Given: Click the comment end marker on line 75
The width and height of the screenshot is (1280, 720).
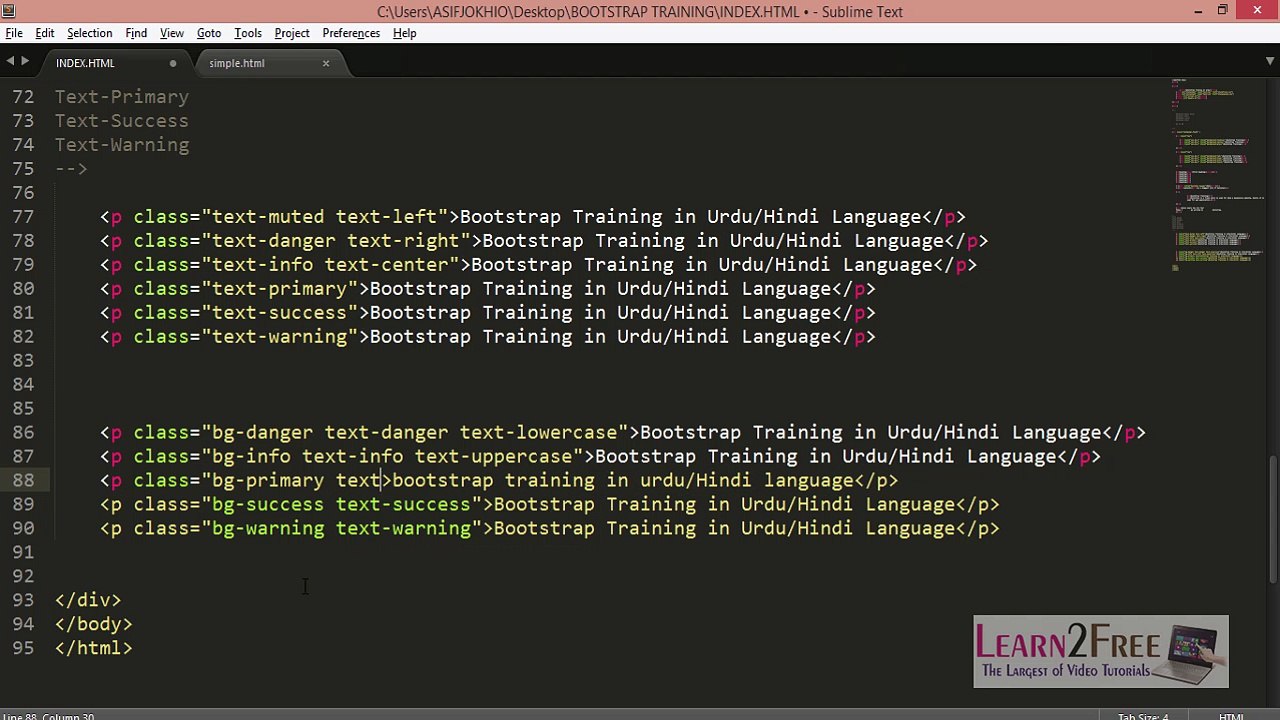Looking at the screenshot, I should point(71,168).
